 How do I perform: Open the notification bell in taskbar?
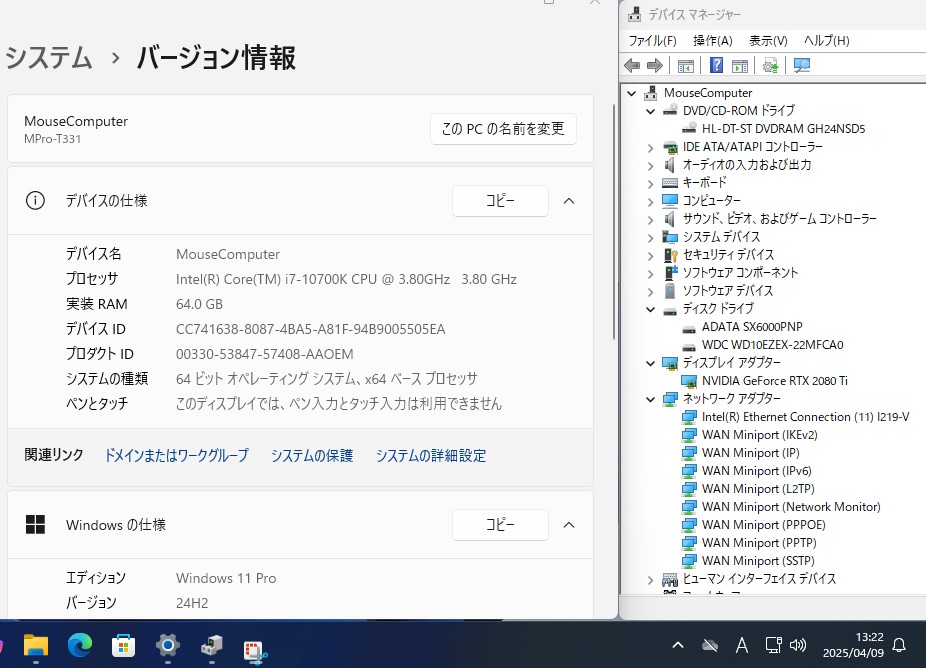(899, 645)
